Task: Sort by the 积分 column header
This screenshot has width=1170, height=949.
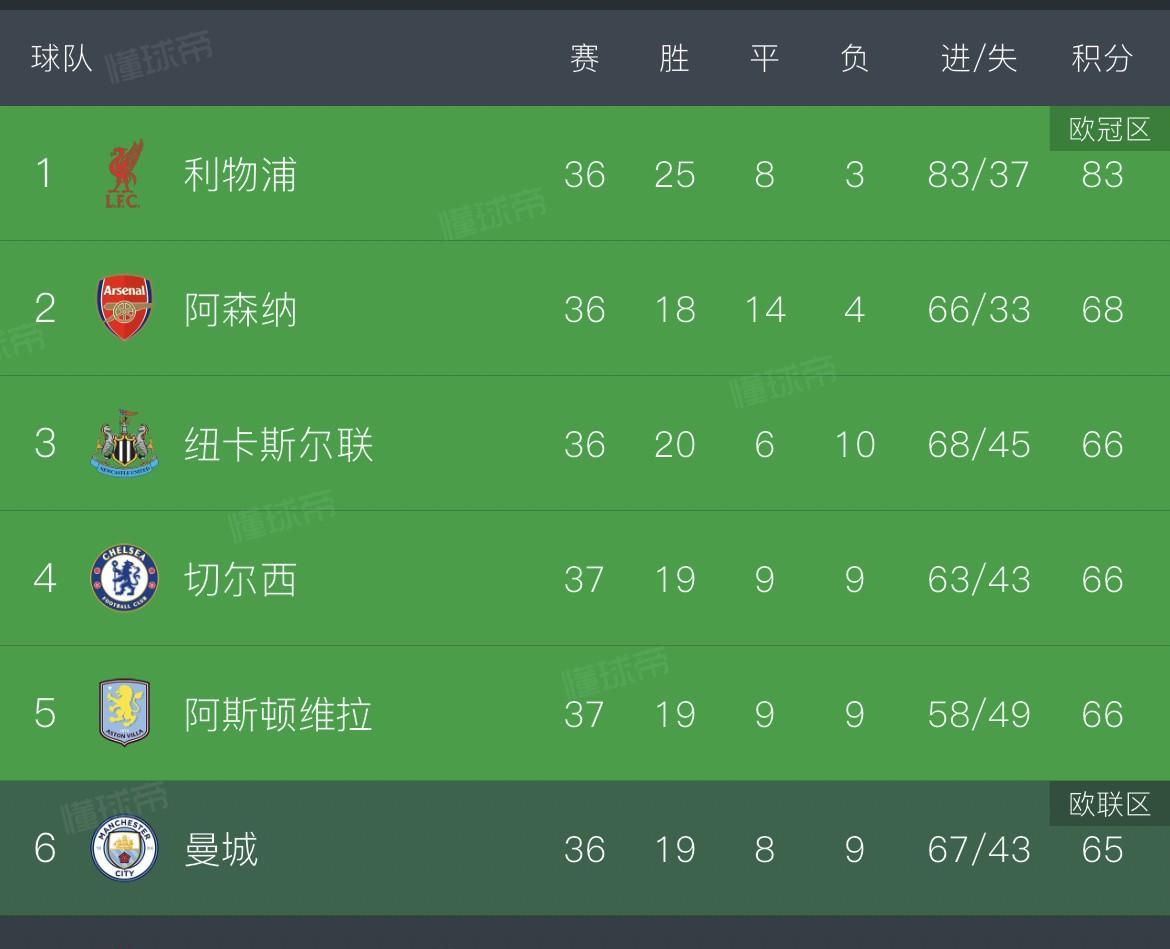Action: click(x=1102, y=58)
